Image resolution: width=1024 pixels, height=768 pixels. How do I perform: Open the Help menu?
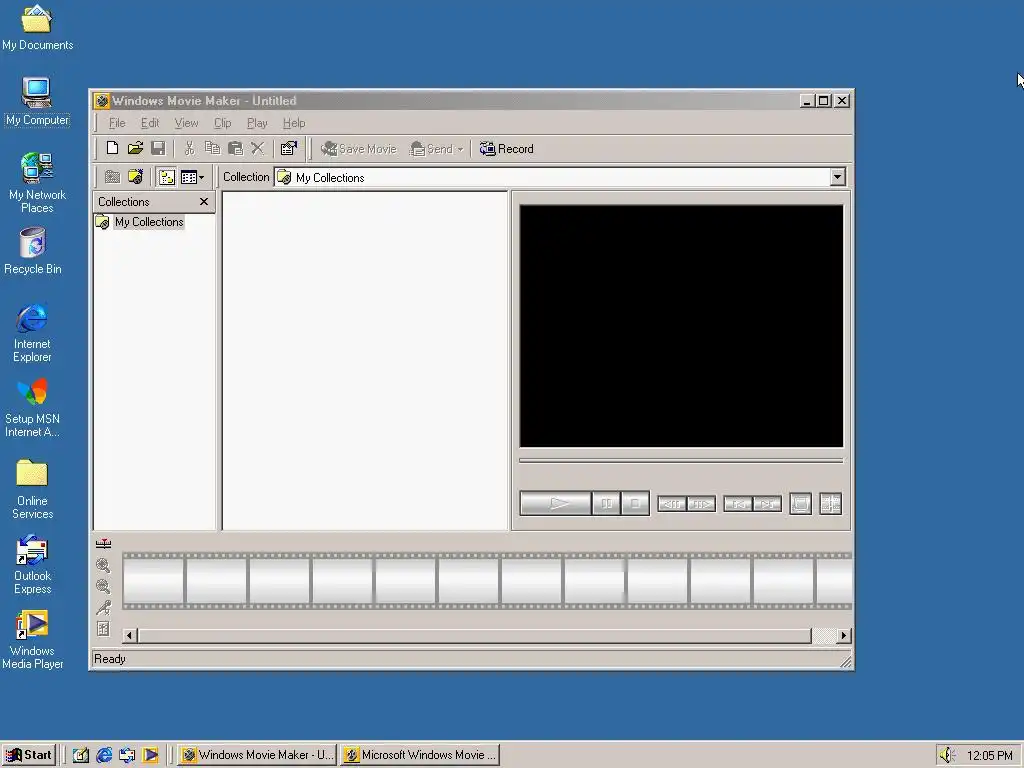[x=294, y=123]
